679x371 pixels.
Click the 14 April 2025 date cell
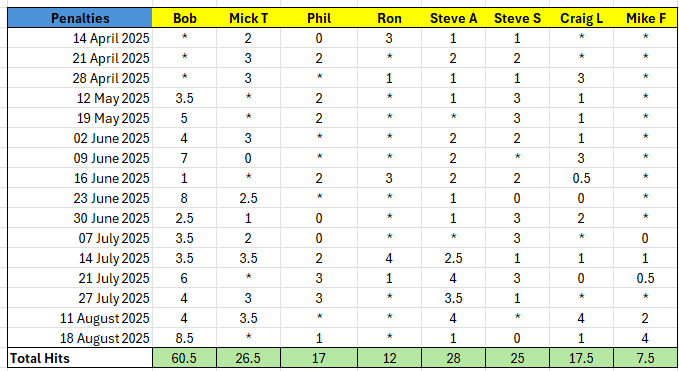tap(80, 38)
